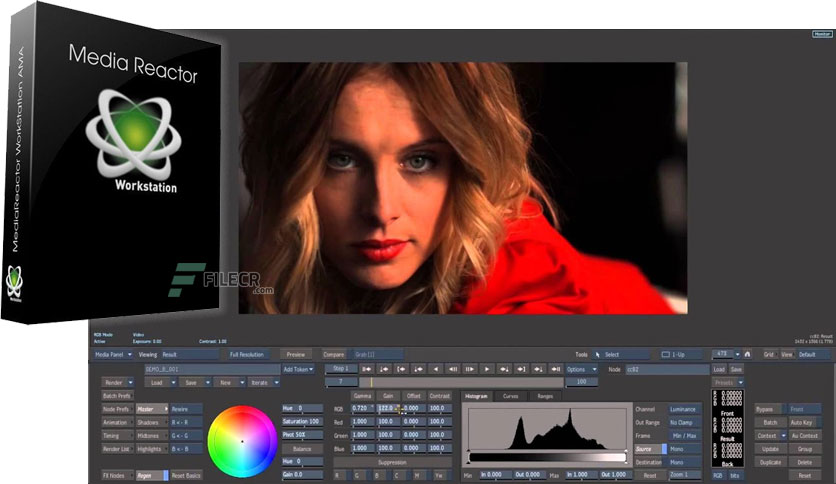Click the Reset Basics button

(x=186, y=475)
